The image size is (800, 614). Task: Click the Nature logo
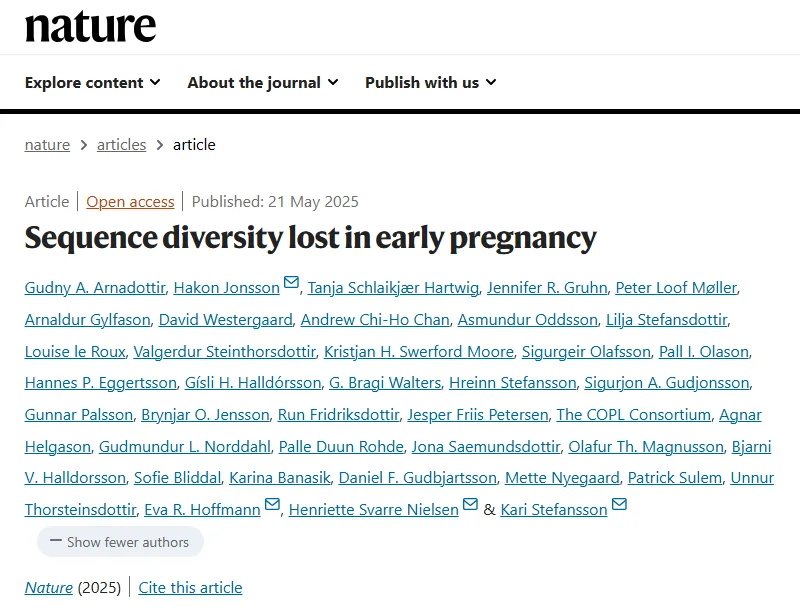click(x=90, y=26)
